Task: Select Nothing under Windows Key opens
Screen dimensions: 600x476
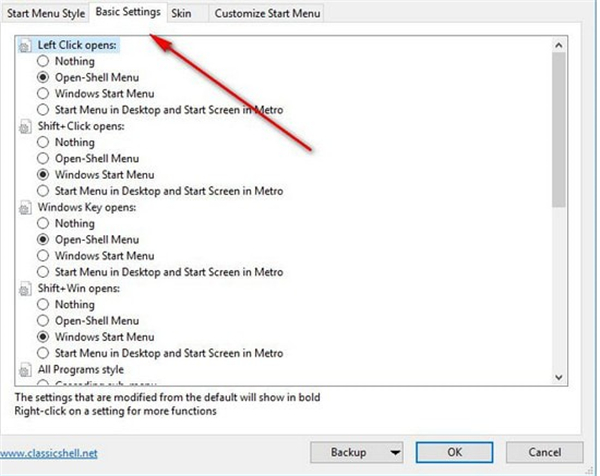Action: tap(43, 224)
